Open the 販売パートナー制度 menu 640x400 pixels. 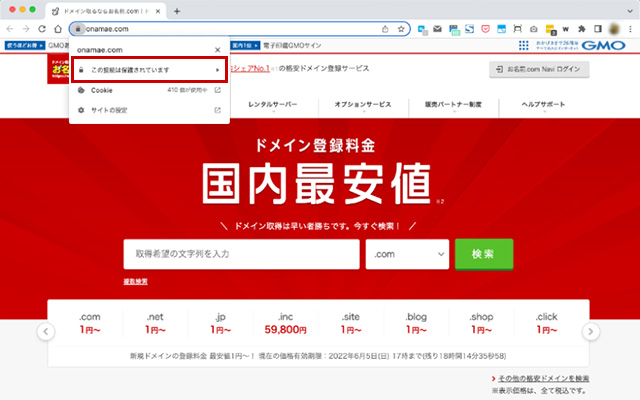pos(453,104)
